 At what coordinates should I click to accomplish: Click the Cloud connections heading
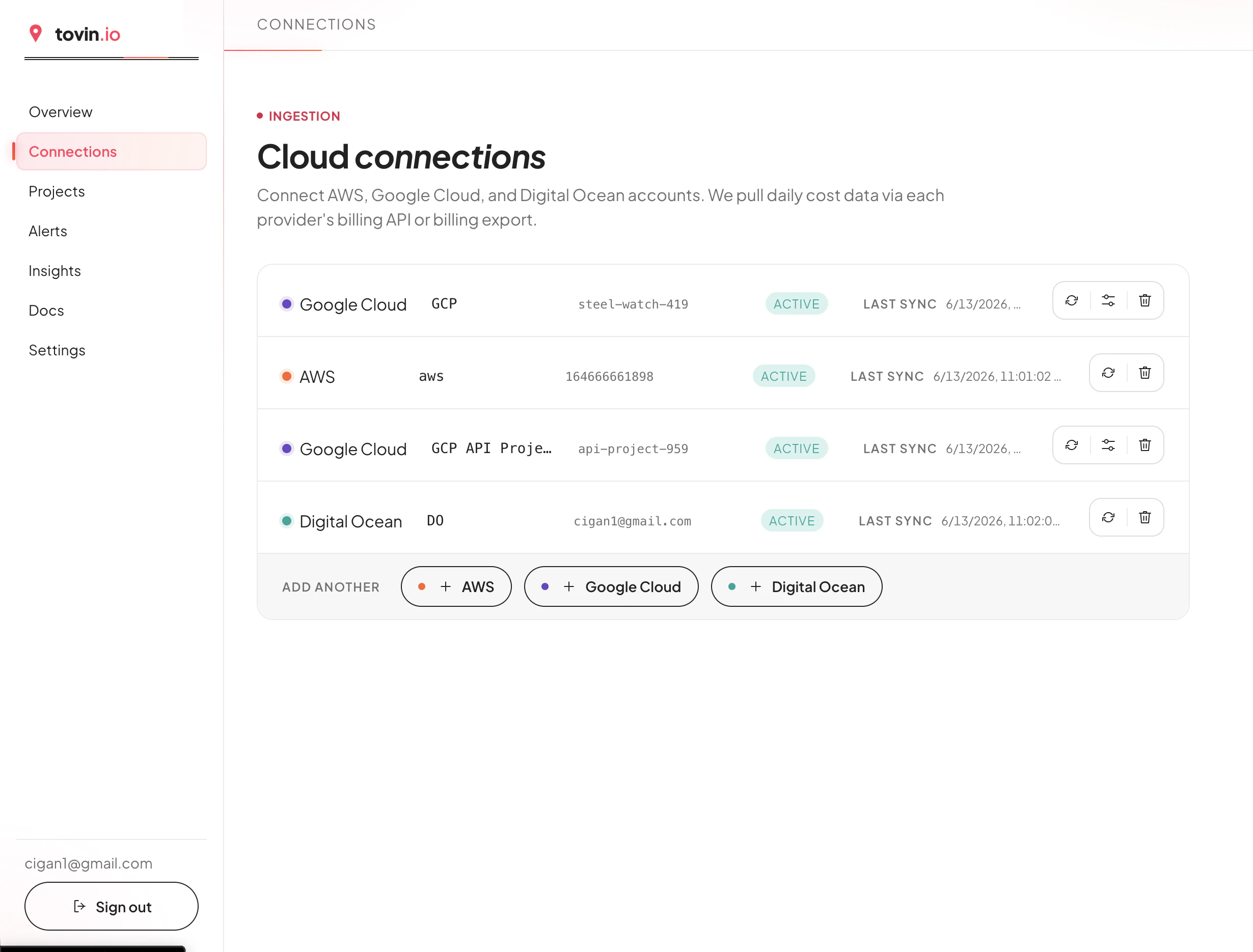pyautogui.click(x=401, y=156)
